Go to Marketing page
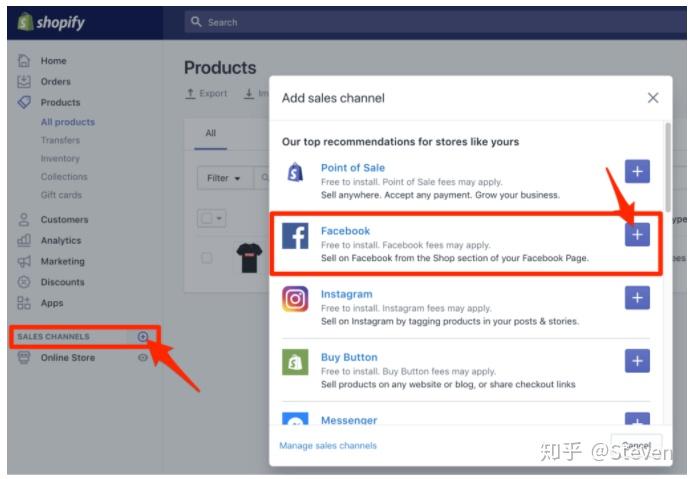The width and height of the screenshot is (690, 479). 62,261
